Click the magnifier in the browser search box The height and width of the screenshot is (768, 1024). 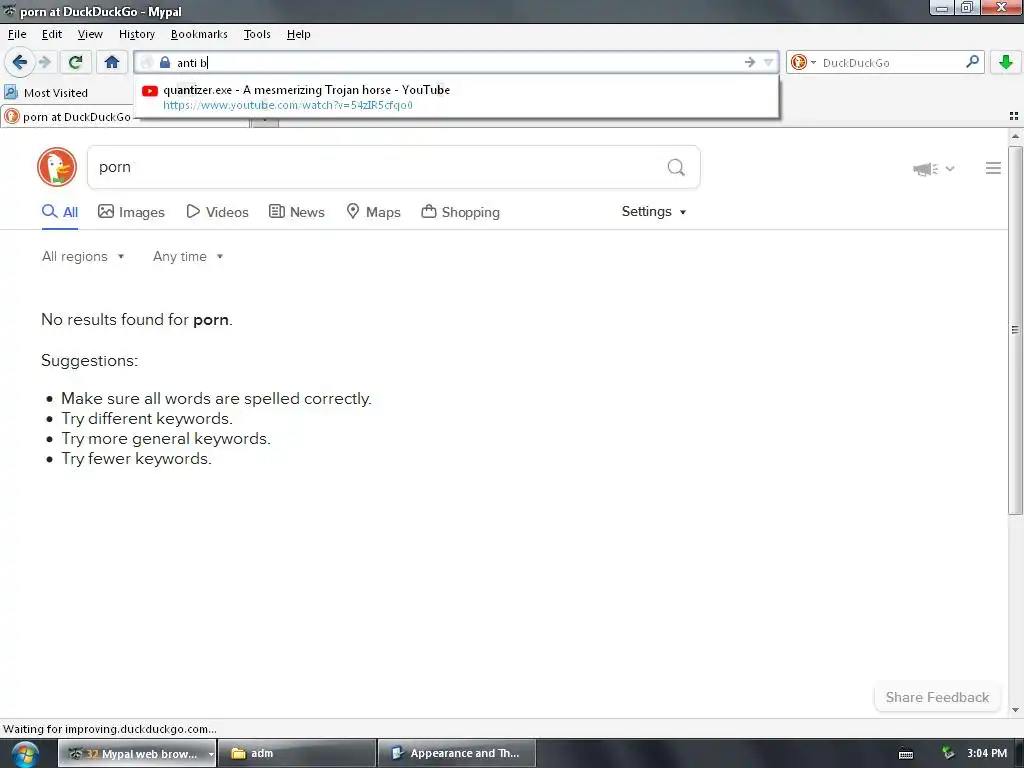(972, 62)
